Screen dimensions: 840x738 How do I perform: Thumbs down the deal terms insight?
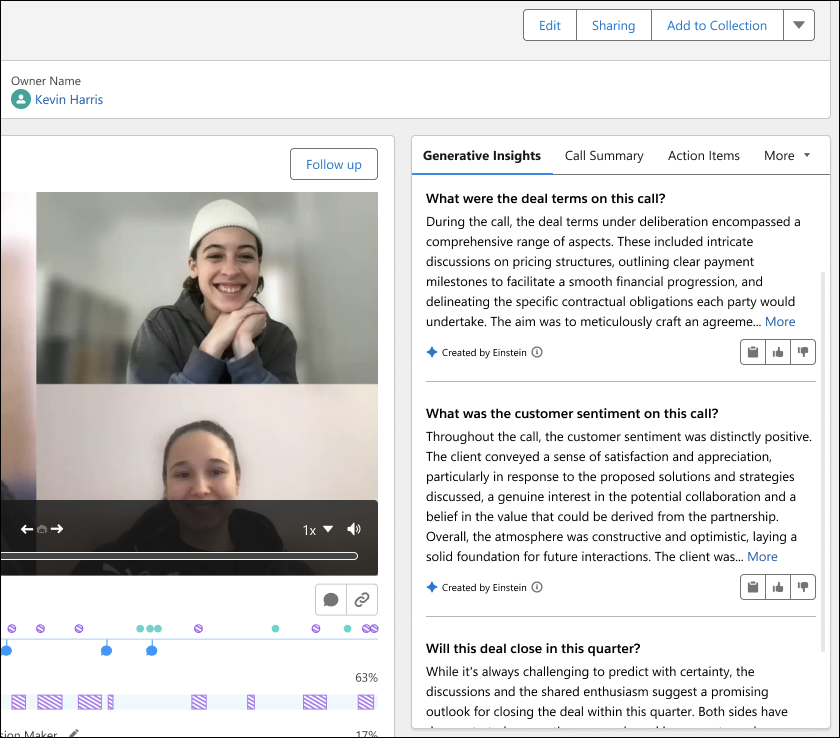point(803,352)
